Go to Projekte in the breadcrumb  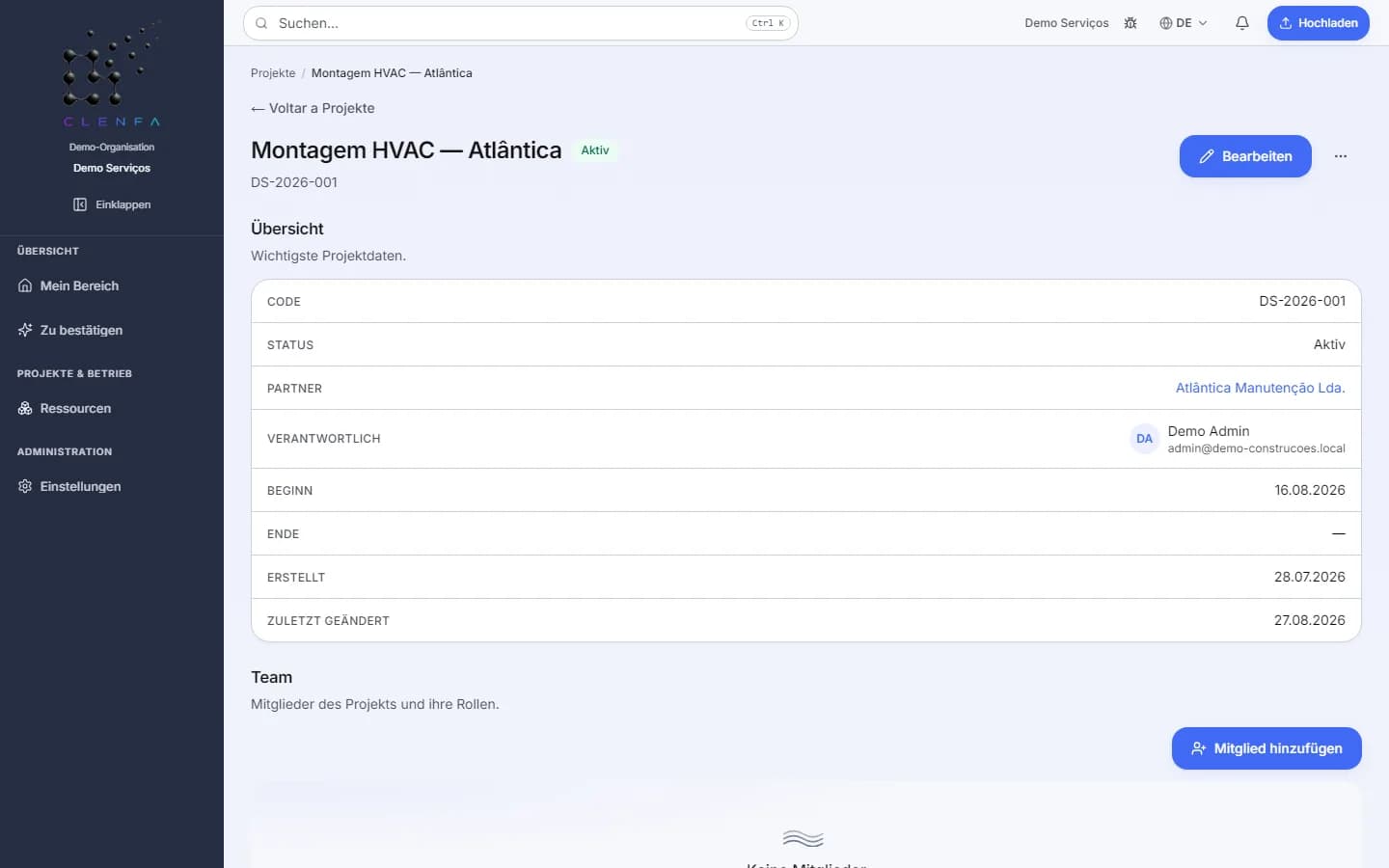coord(273,73)
